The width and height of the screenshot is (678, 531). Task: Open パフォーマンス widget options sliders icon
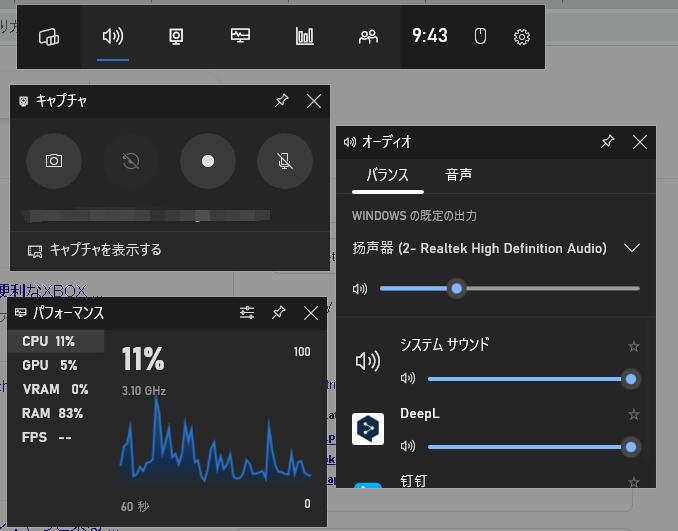click(x=247, y=313)
